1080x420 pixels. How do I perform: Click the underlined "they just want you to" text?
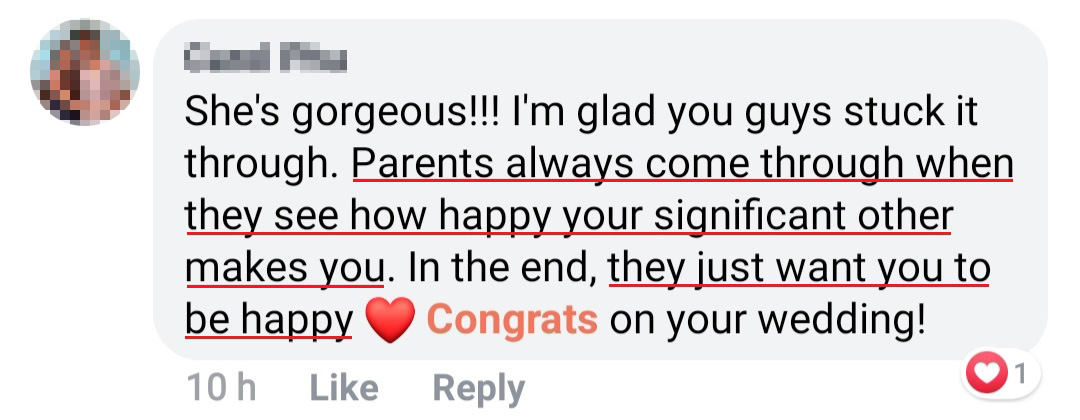[799, 269]
